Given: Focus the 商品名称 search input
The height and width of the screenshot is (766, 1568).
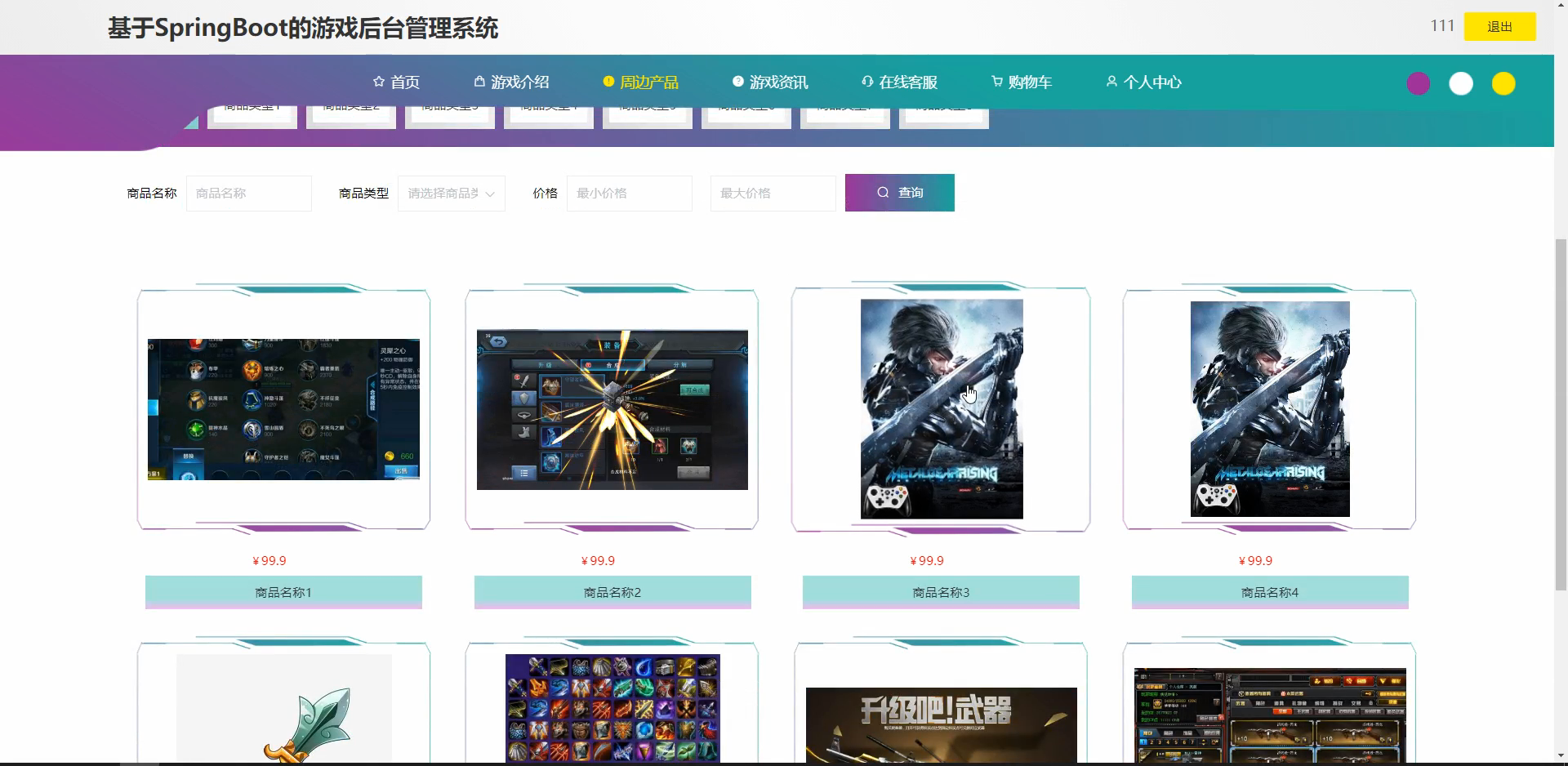Looking at the screenshot, I should pyautogui.click(x=249, y=194).
